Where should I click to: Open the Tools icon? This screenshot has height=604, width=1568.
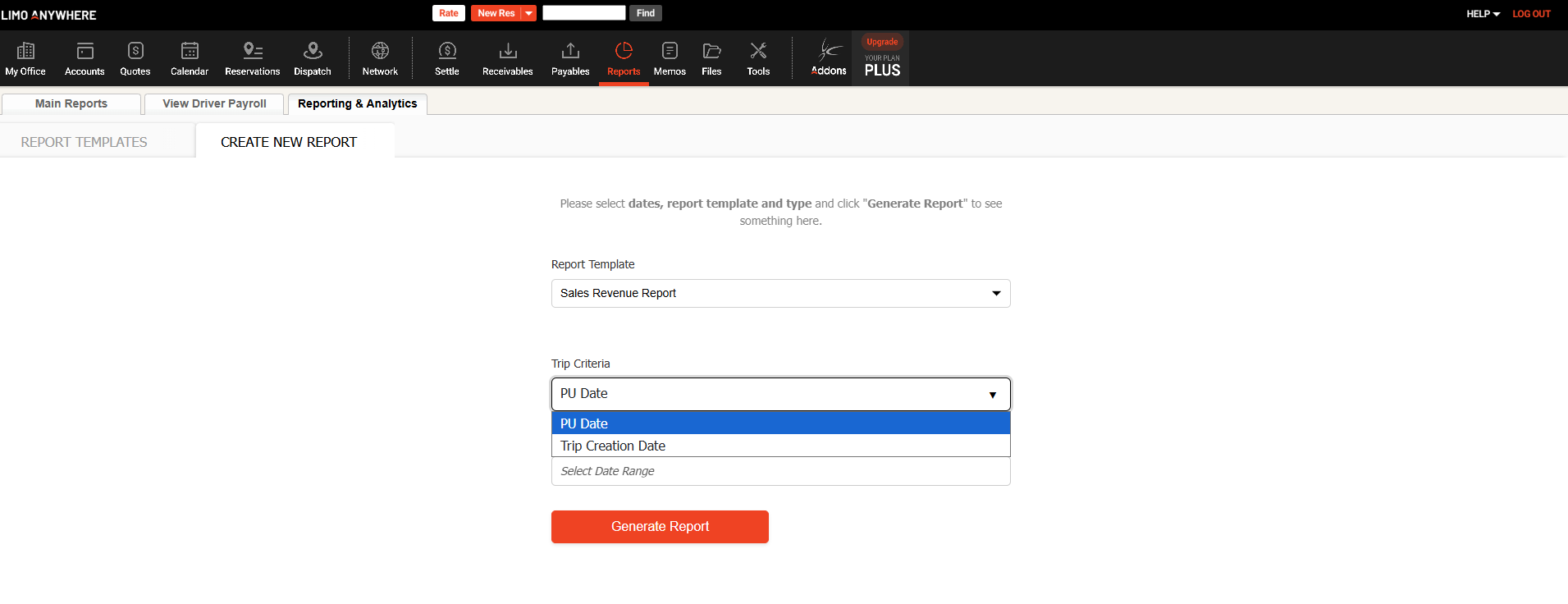758,52
